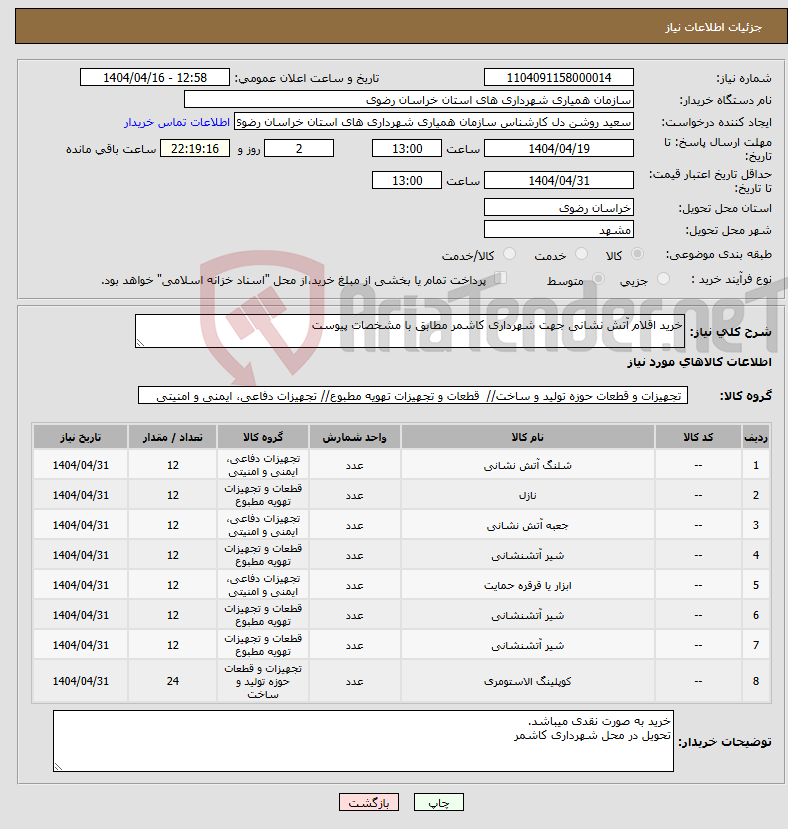Open the اطلاعات تماس خریدار link
This screenshot has height=829, width=788.
(x=177, y=122)
